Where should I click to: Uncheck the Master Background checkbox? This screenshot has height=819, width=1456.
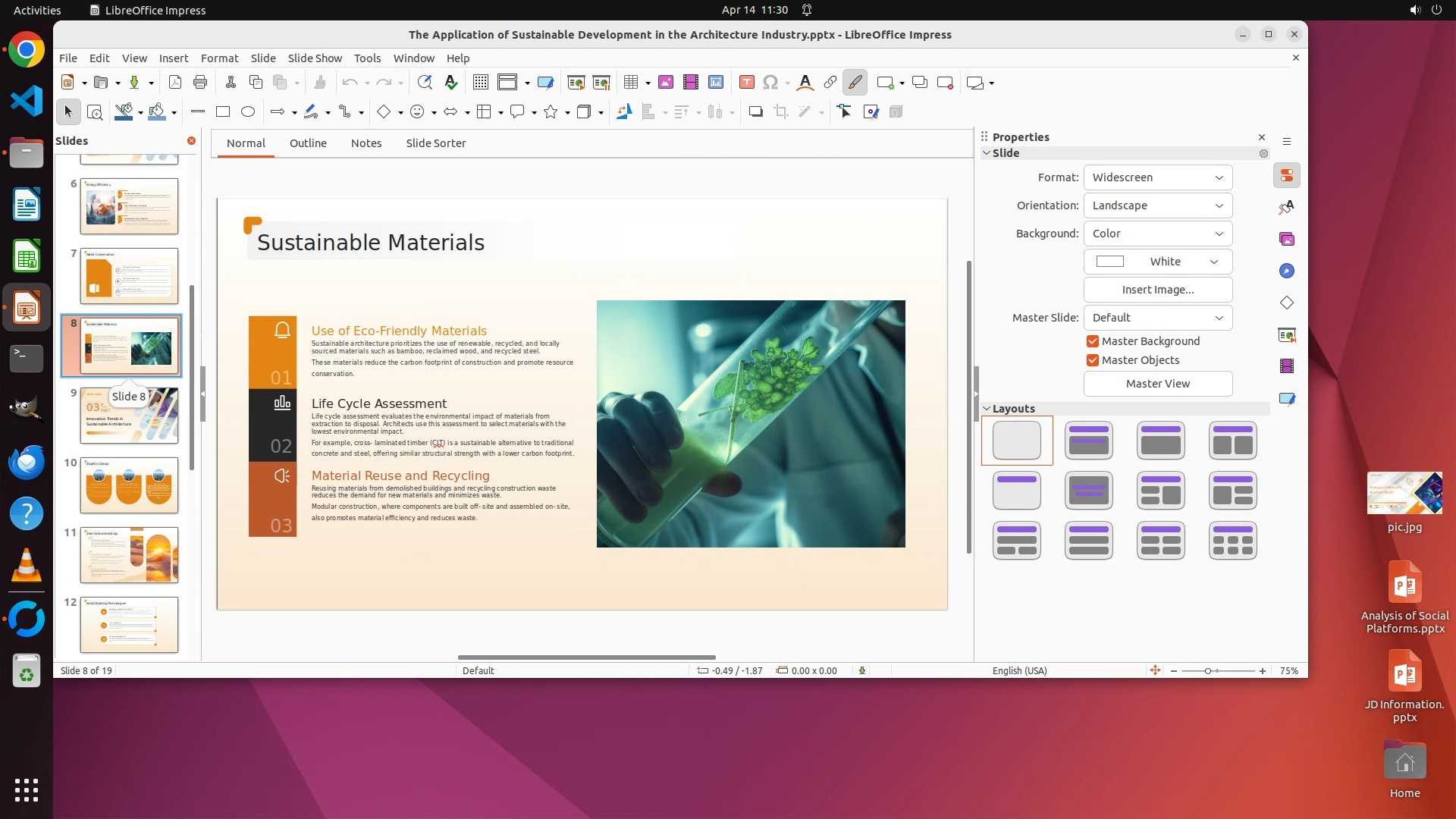pos(1093,341)
